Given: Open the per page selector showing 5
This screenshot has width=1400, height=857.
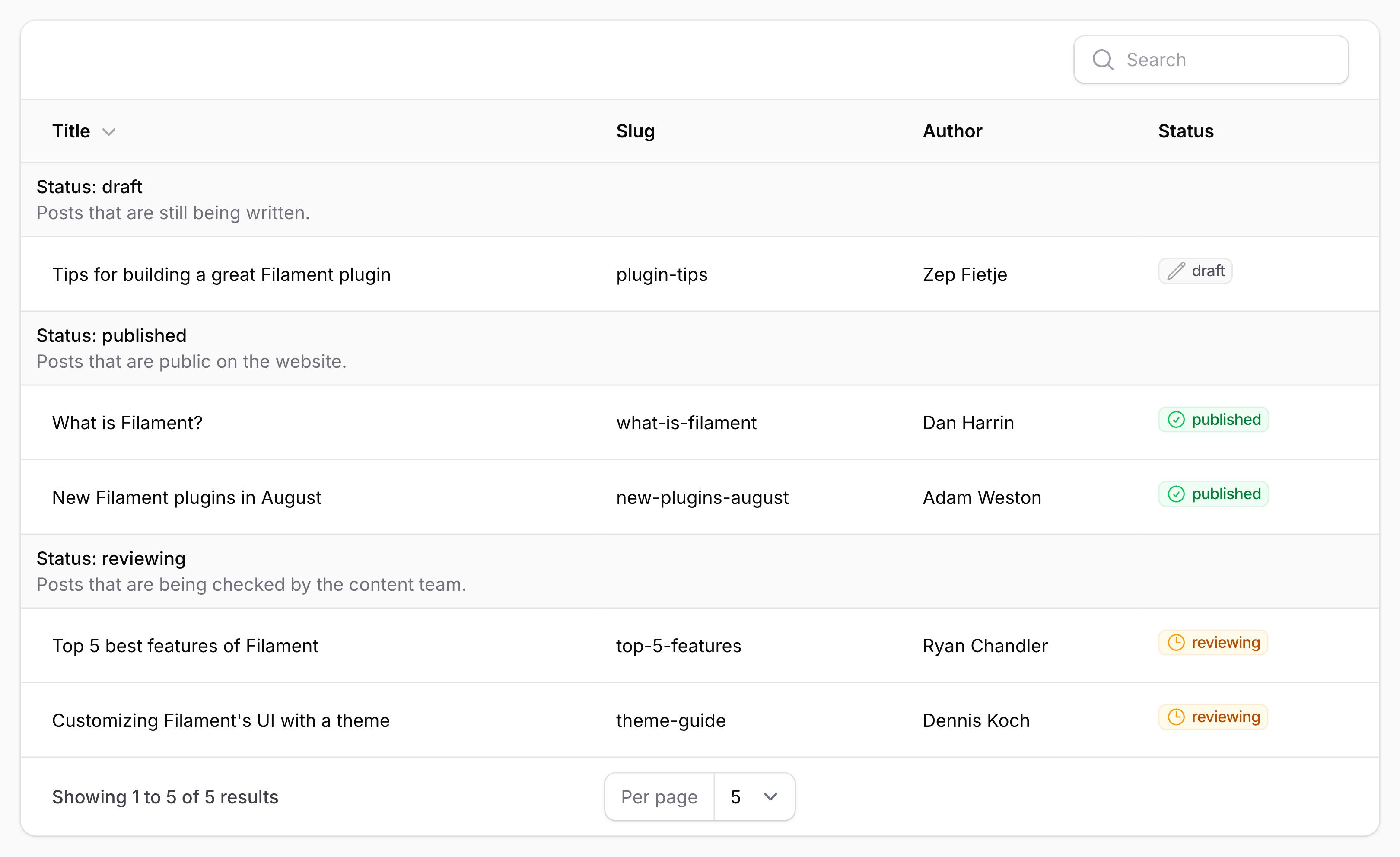Looking at the screenshot, I should point(754,797).
